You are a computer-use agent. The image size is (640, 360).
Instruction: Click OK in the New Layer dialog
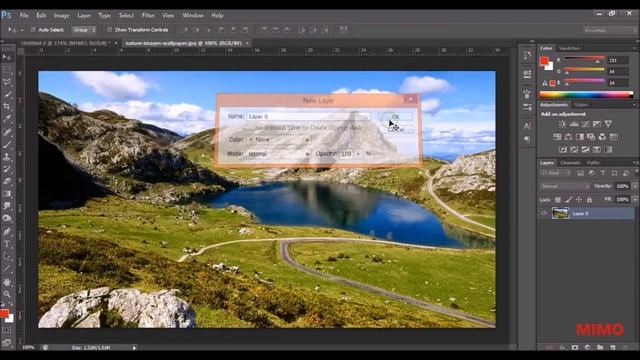tap(395, 116)
